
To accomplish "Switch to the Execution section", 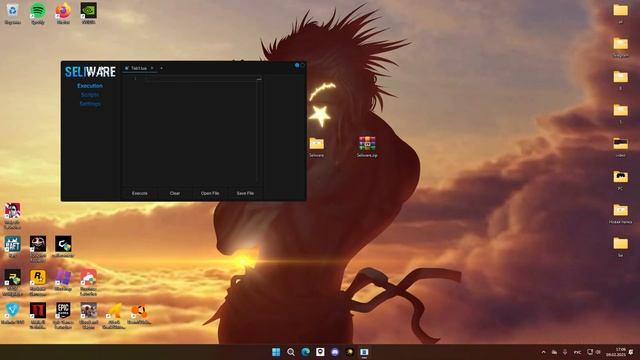I will pos(90,86).
